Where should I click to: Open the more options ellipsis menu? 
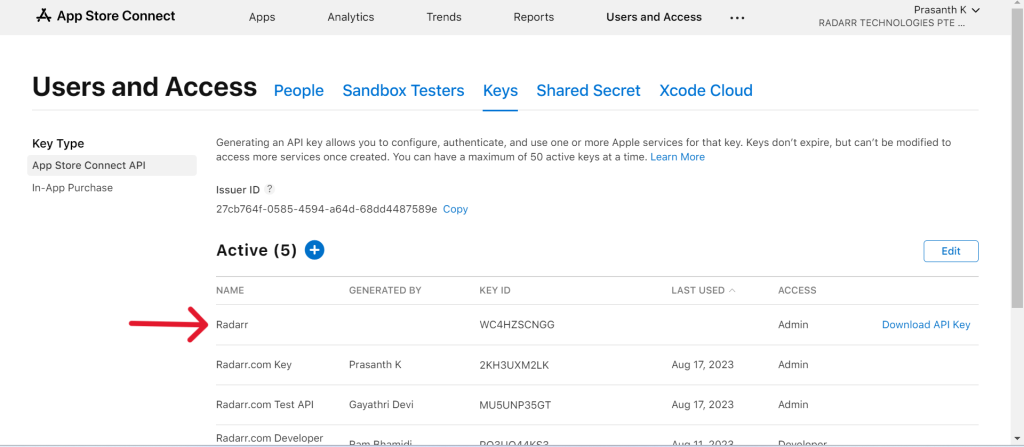tap(737, 18)
